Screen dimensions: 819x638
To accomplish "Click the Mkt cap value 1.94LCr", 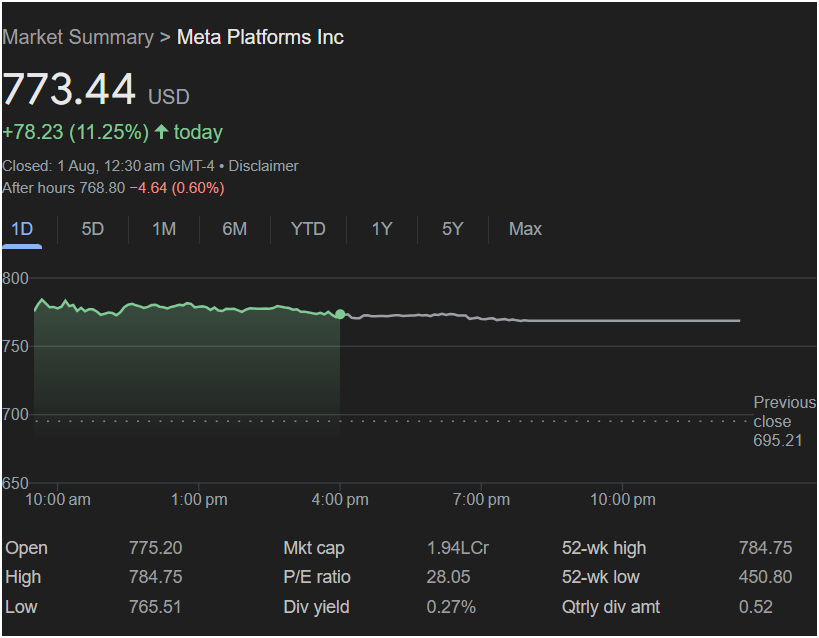I will pos(458,548).
